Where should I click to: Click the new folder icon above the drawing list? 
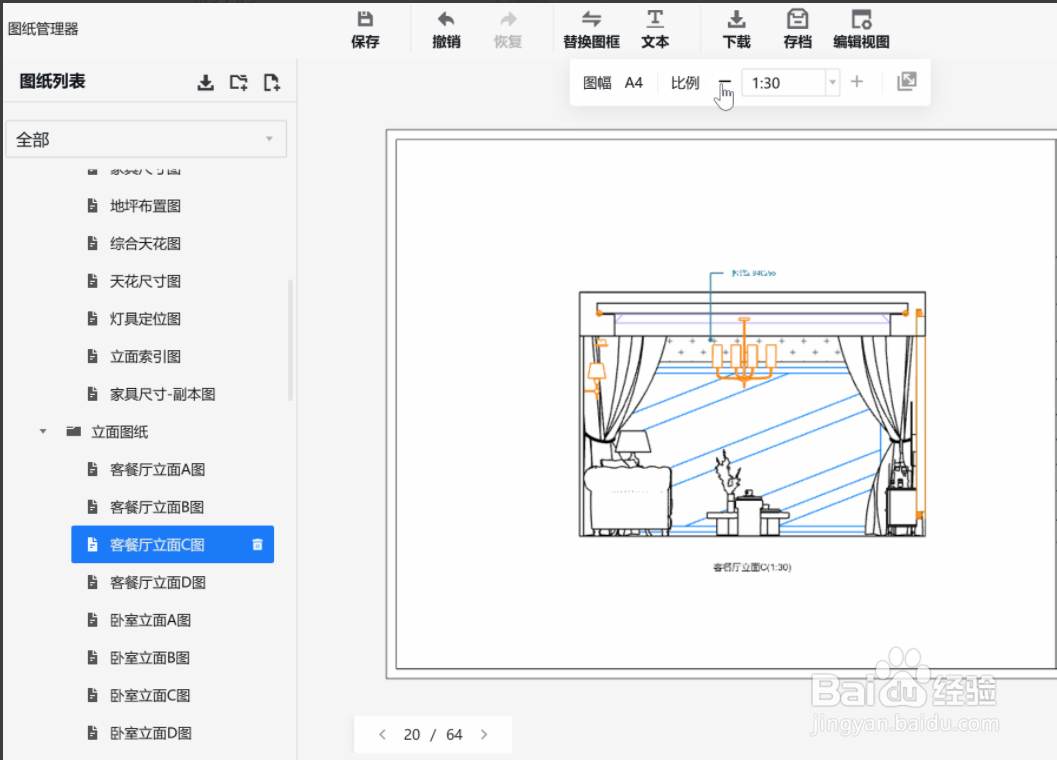[238, 83]
